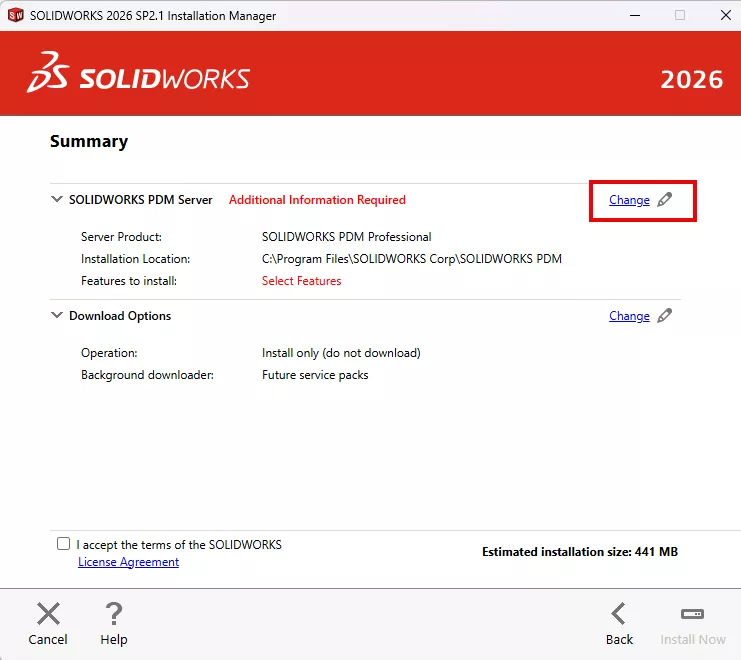Open the License Agreement link
The width and height of the screenshot is (741, 660).
tap(129, 562)
